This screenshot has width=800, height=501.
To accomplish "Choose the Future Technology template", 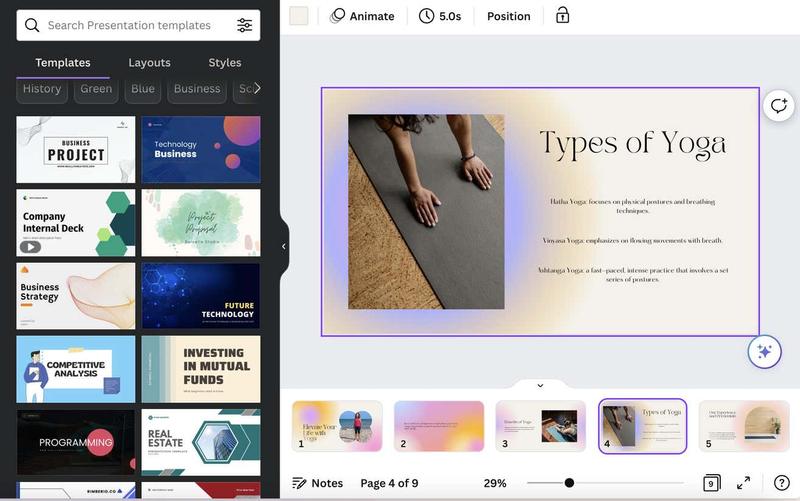I will [201, 296].
